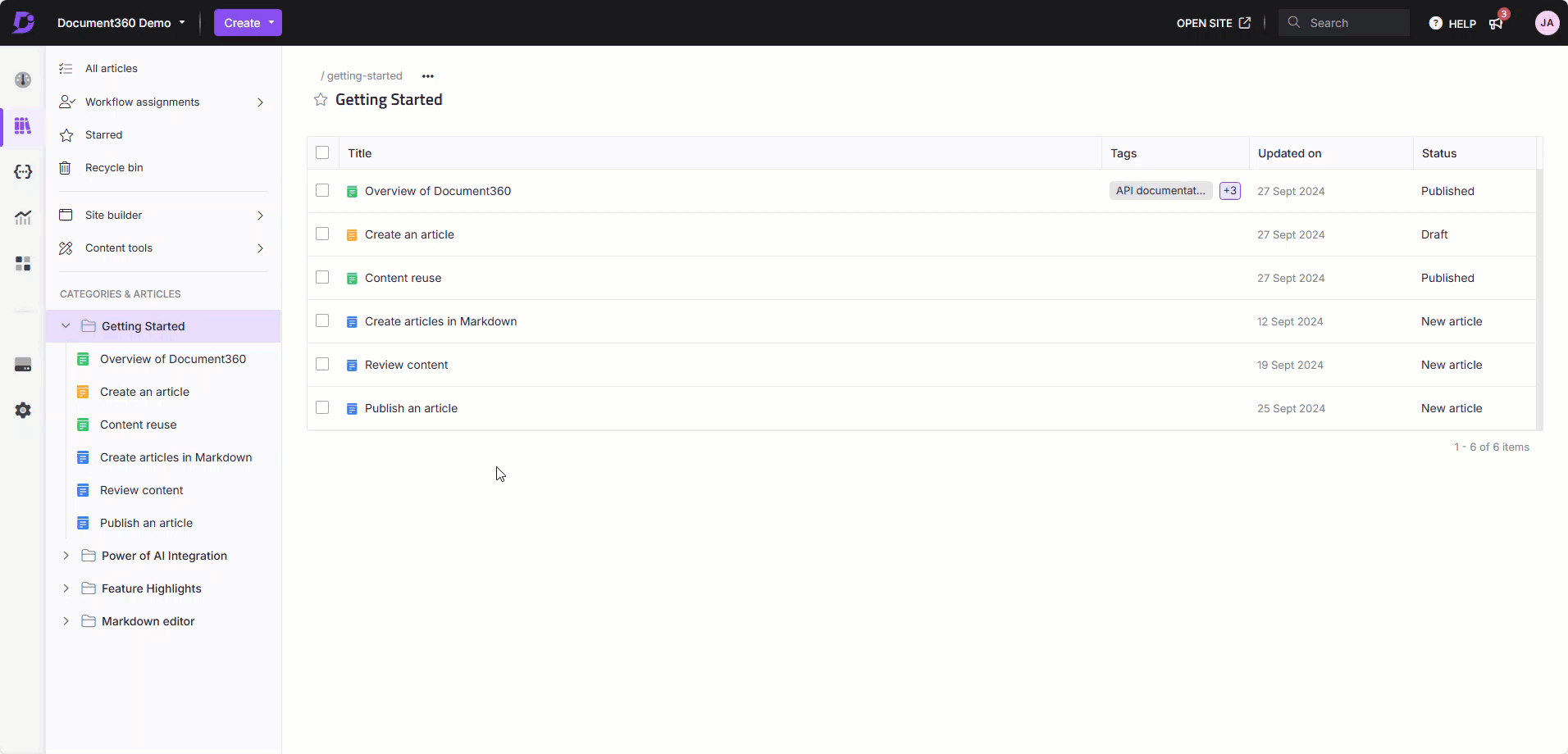Expand the Markdown editor category
The image size is (1568, 754).
66,621
